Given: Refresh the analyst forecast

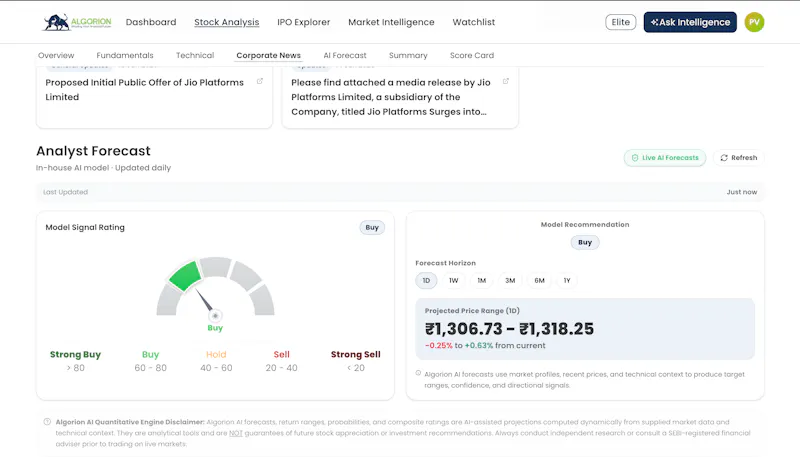Looking at the screenshot, I should (738, 158).
